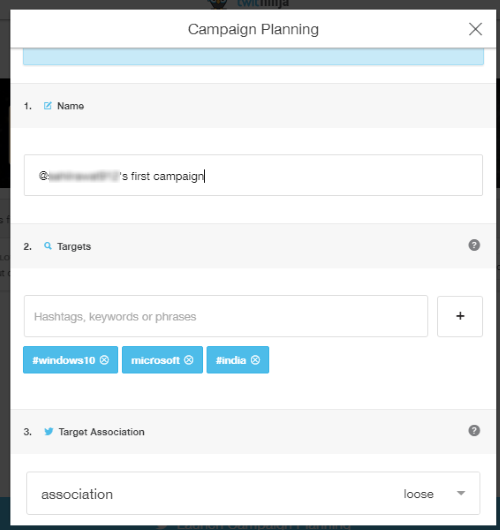This screenshot has height=530, width=500.
Task: Remove the #india target tag
Action: tap(255, 360)
